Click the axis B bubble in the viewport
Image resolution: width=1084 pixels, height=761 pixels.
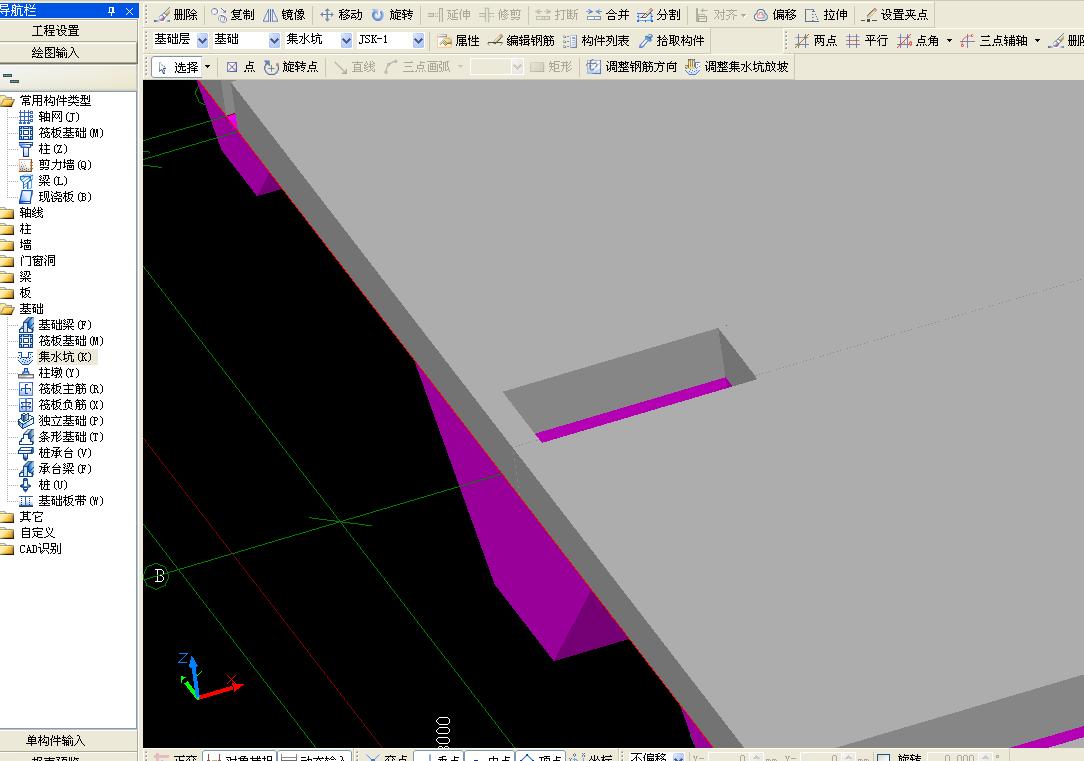pyautogui.click(x=158, y=576)
